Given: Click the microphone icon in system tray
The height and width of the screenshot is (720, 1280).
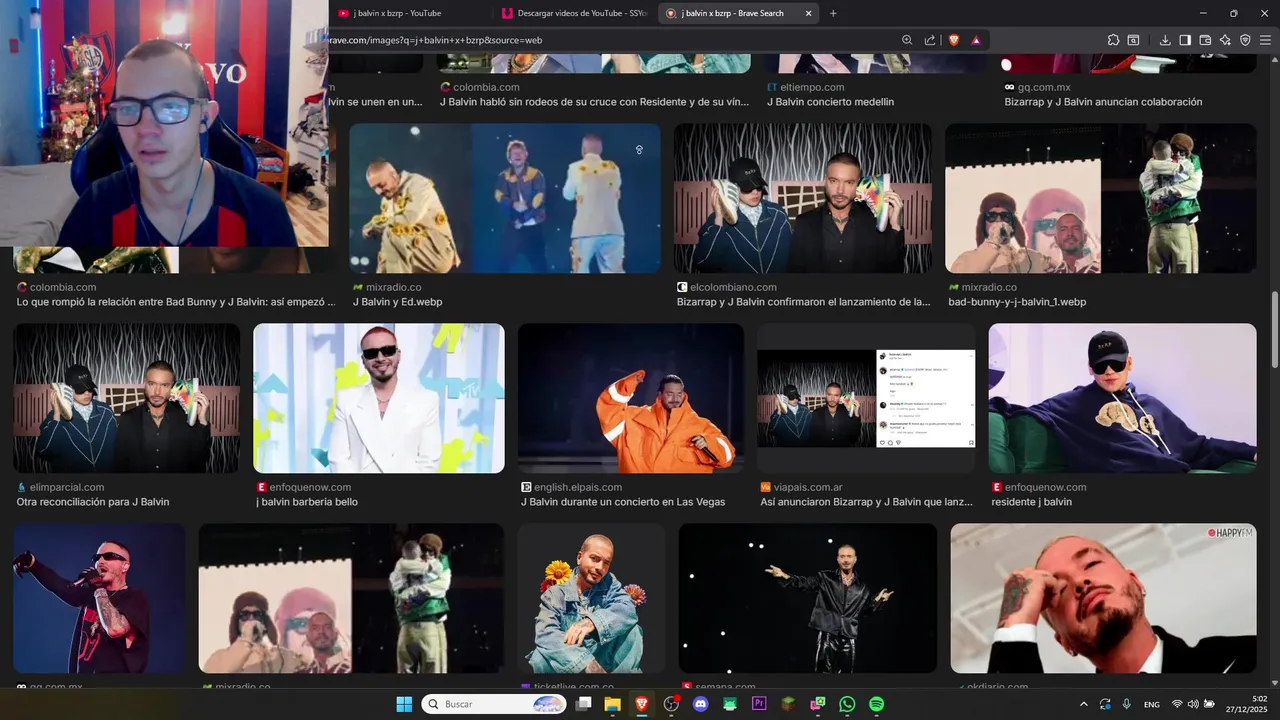Looking at the screenshot, I should [x=1127, y=704].
